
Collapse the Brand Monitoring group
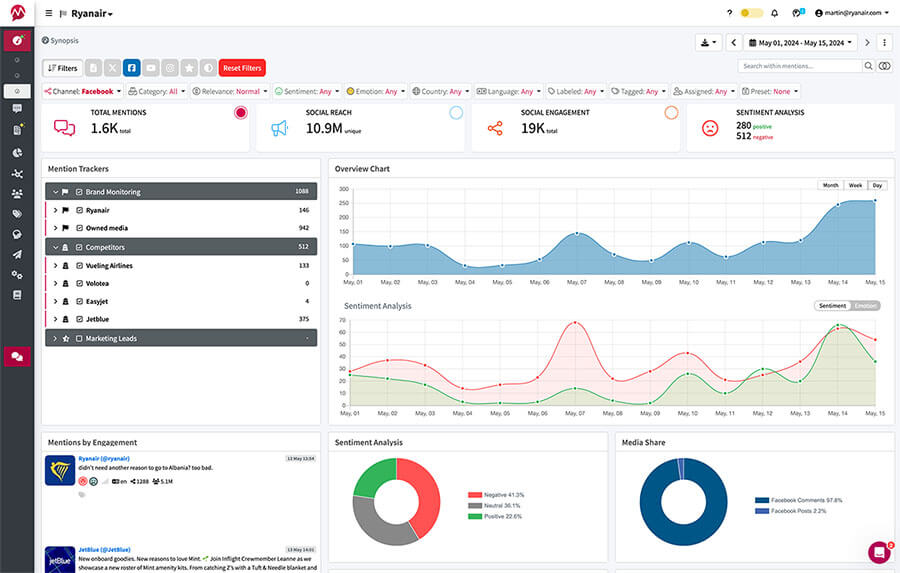55,192
